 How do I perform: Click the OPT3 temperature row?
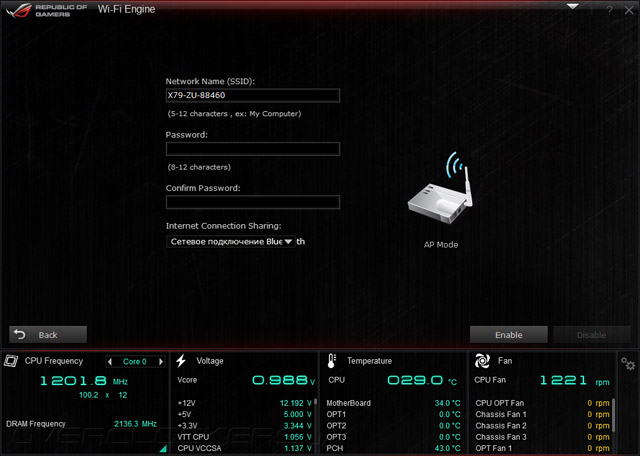click(x=393, y=437)
